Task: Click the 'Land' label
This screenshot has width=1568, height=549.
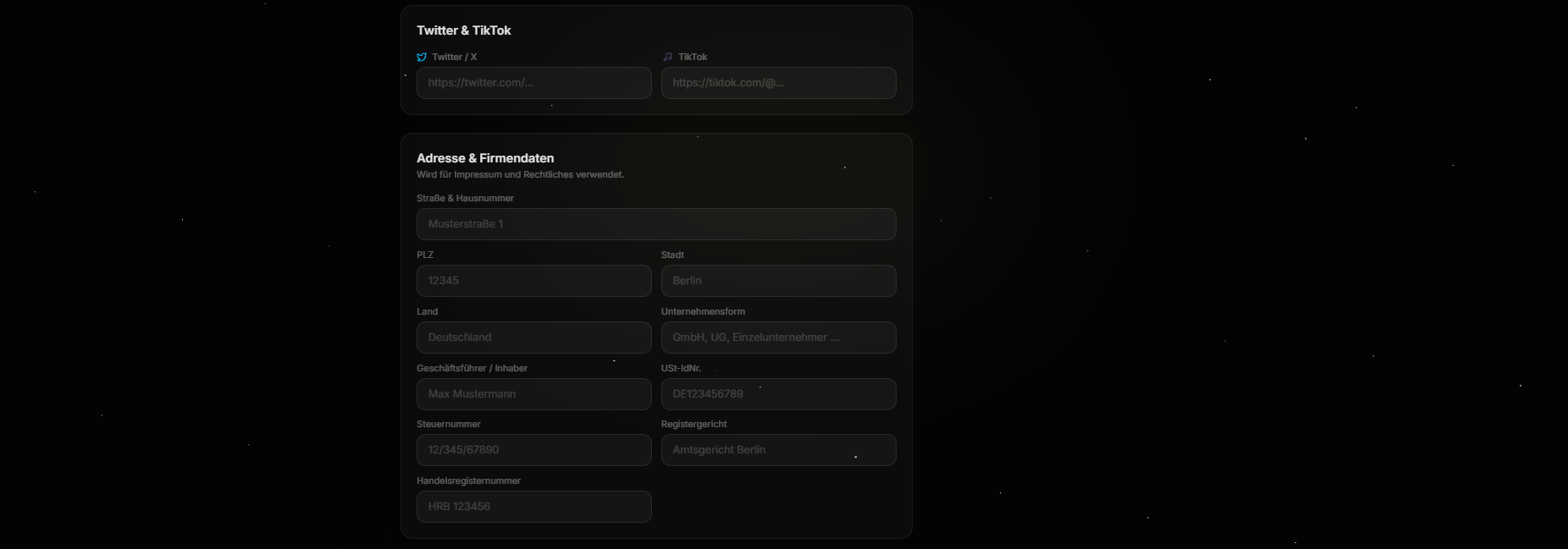Action: pos(427,312)
